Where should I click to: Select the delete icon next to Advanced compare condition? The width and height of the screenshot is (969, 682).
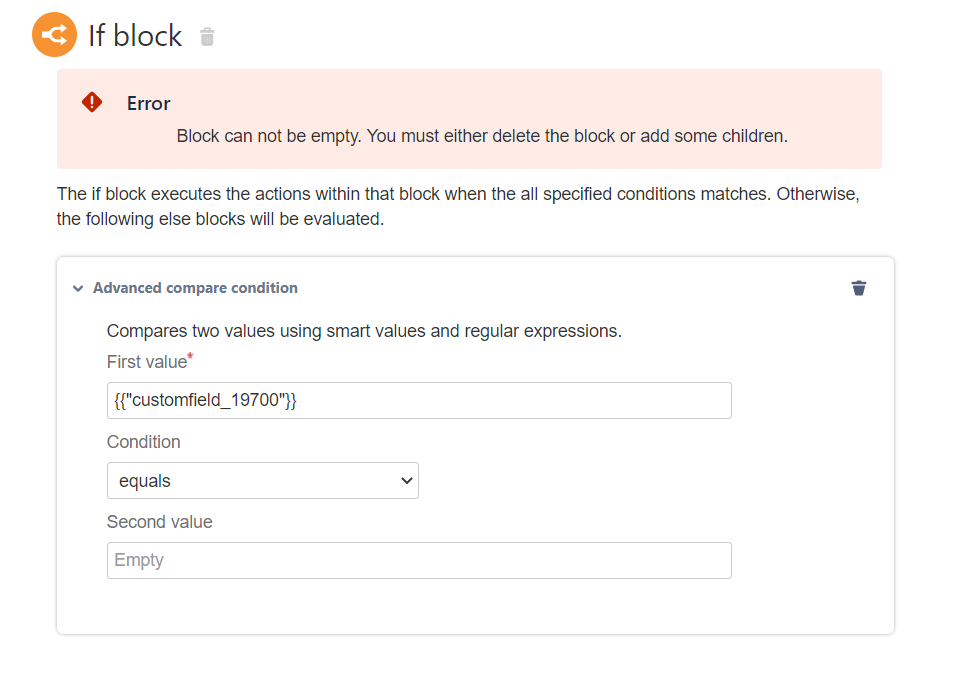coord(858,288)
